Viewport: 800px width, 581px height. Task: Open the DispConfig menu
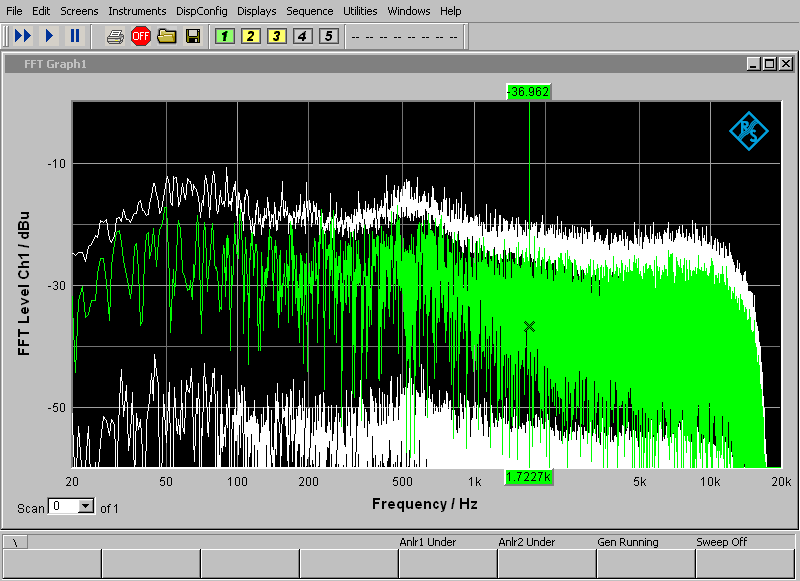click(x=202, y=11)
